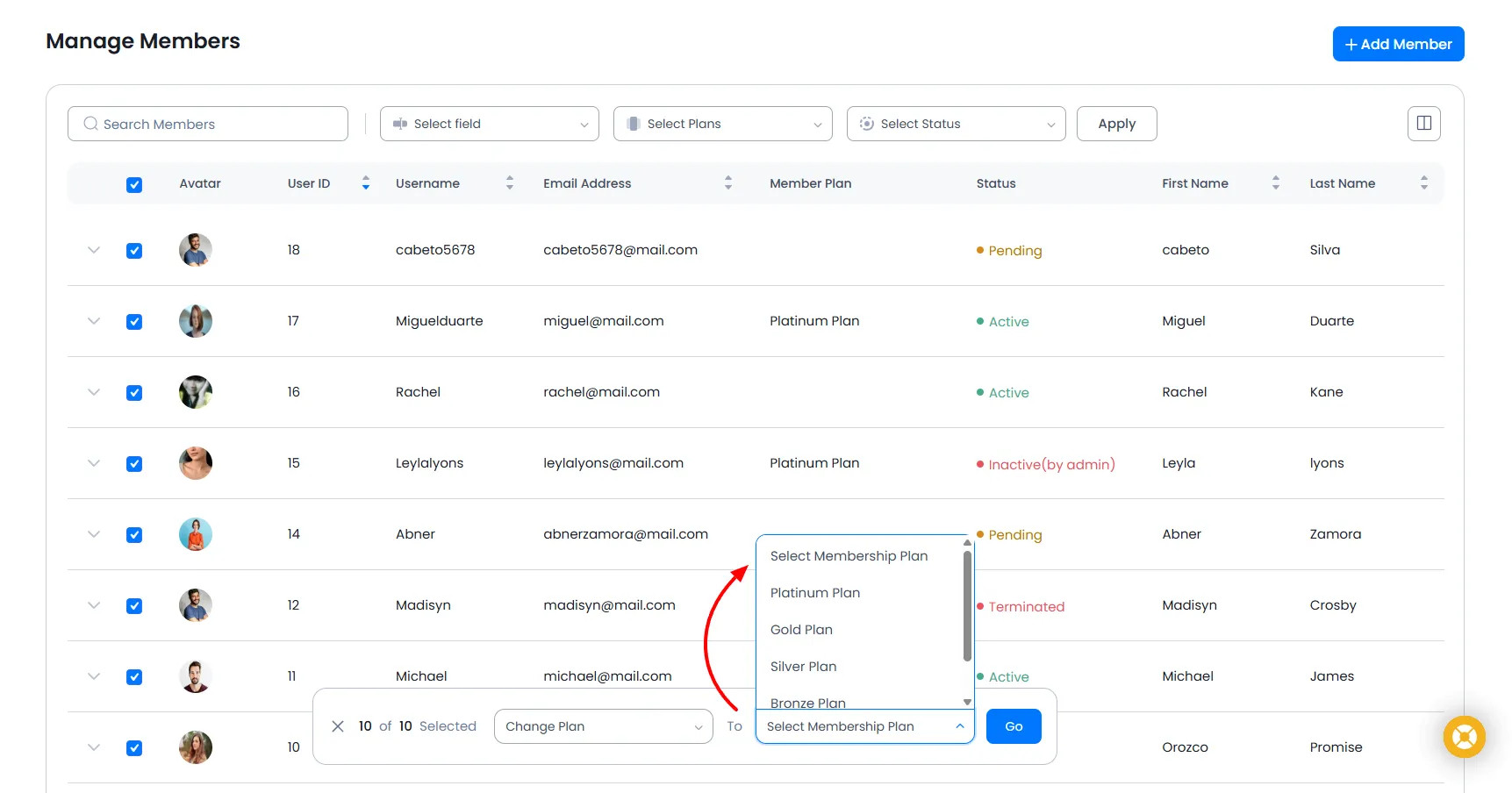Clear selection with the X icon

tap(338, 726)
